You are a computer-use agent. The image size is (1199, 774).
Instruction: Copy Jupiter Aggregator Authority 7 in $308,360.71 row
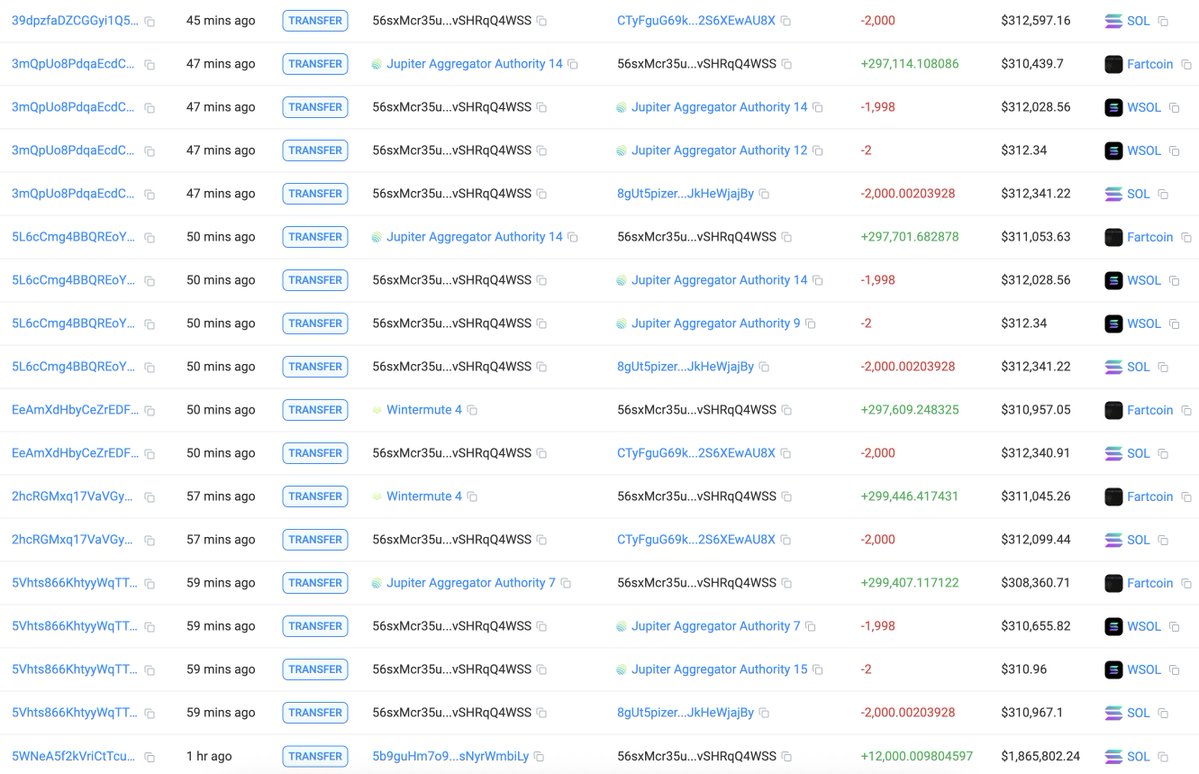coord(566,583)
